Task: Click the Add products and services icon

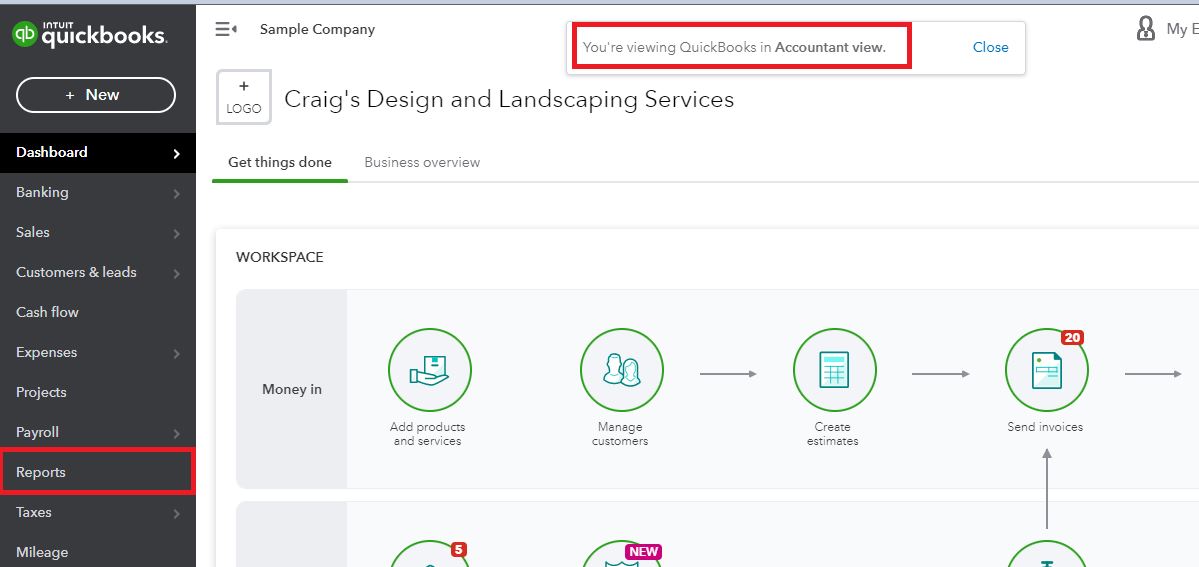Action: pos(430,370)
